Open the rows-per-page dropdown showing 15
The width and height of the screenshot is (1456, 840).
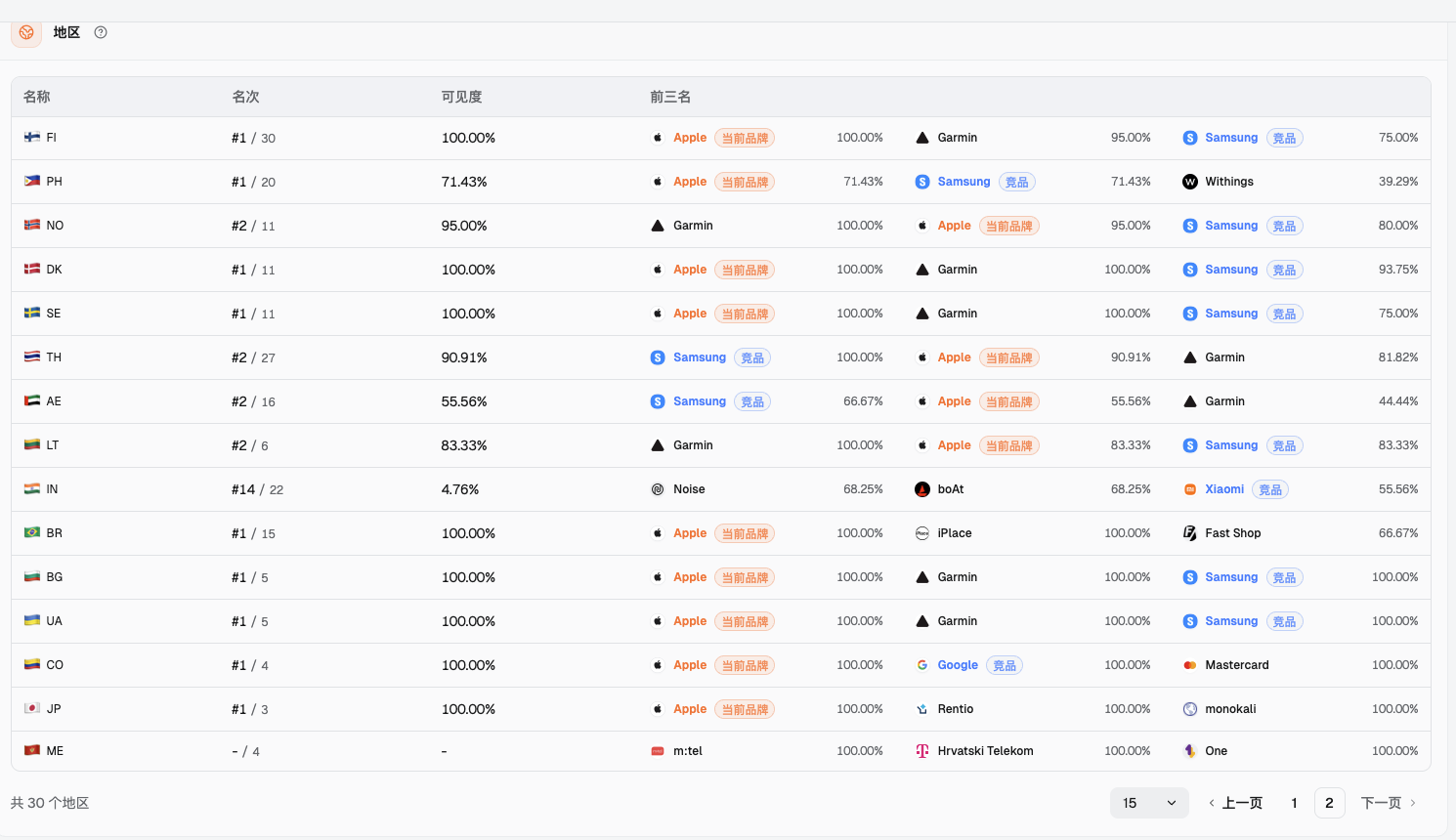1149,803
